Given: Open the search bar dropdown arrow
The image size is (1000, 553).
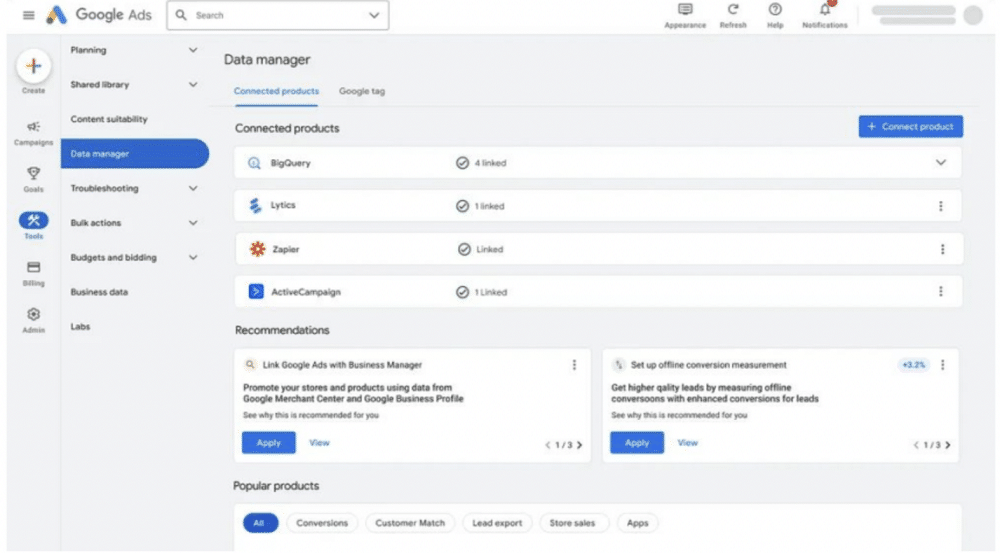Looking at the screenshot, I should [374, 15].
